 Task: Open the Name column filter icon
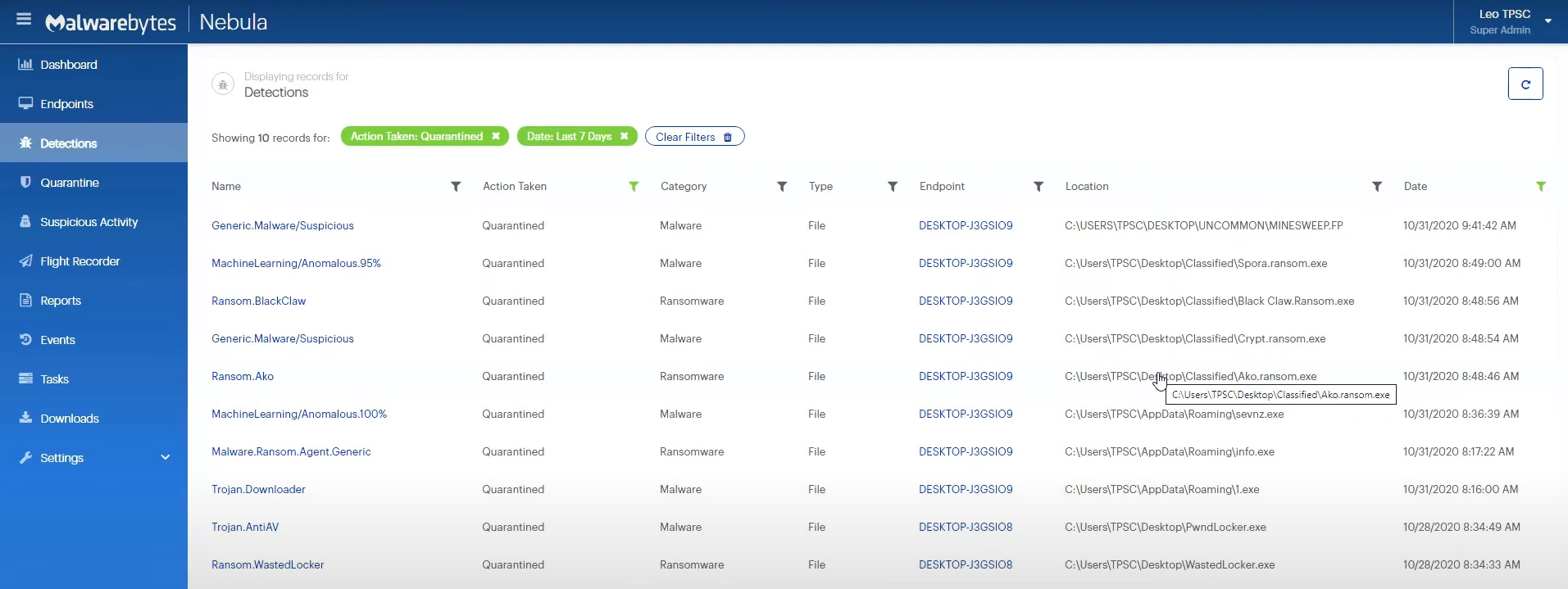point(456,187)
